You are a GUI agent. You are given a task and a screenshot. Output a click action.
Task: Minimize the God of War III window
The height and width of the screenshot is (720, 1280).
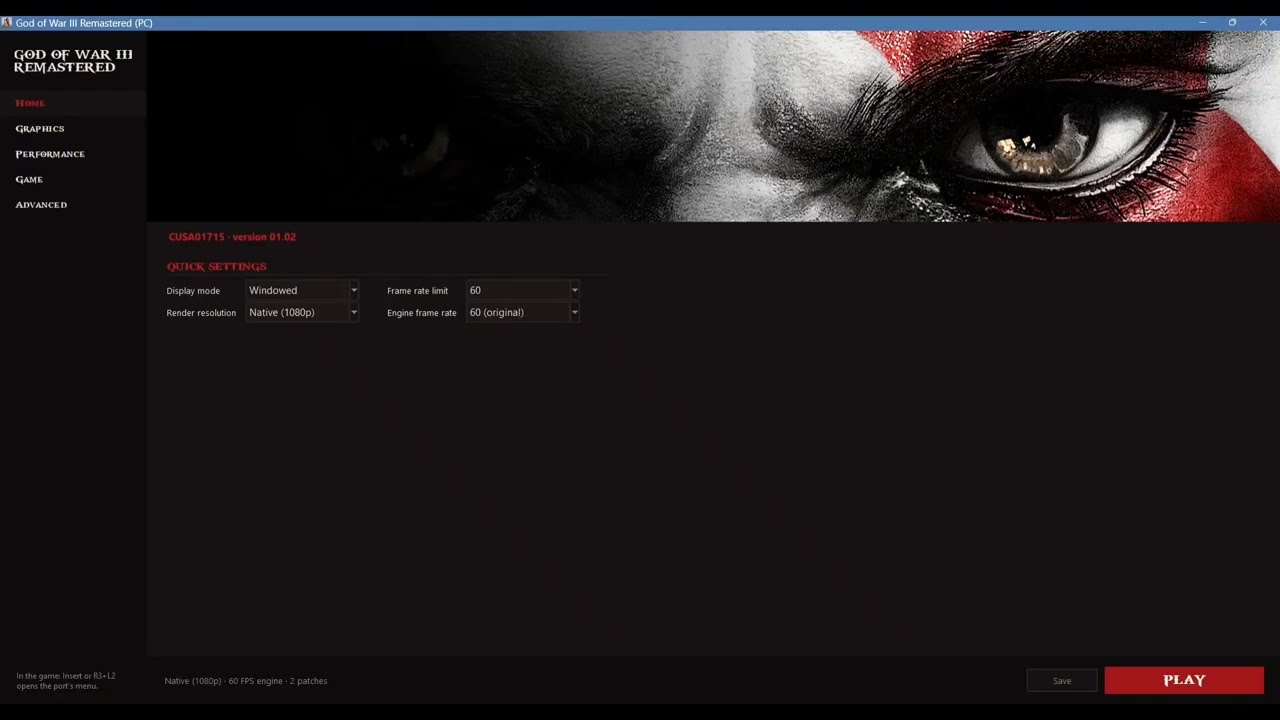[x=1202, y=23]
